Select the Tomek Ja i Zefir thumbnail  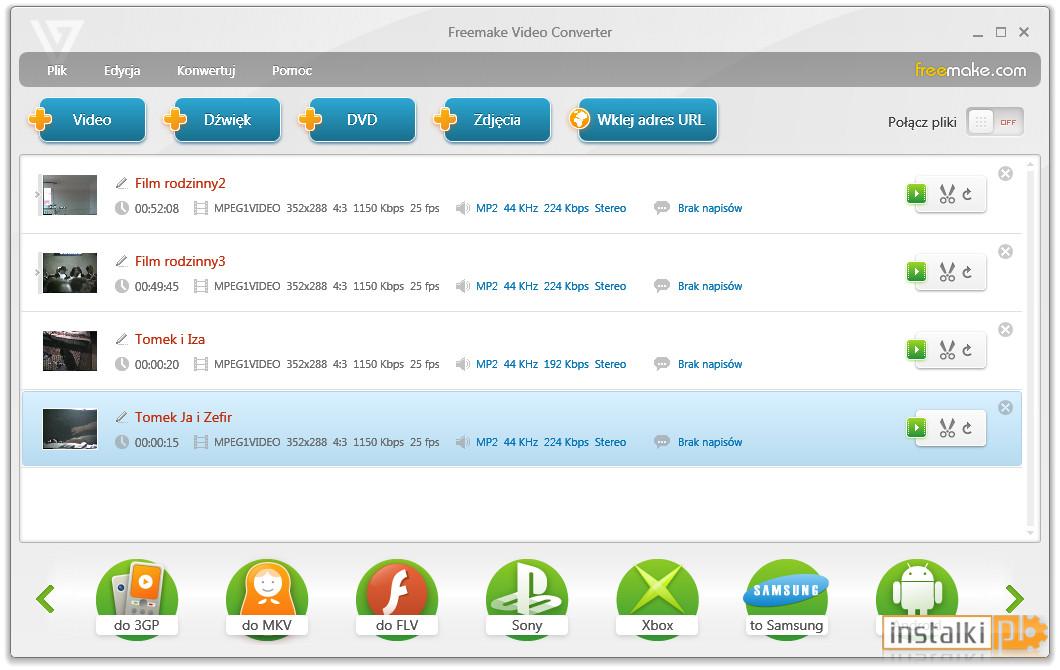coord(70,428)
